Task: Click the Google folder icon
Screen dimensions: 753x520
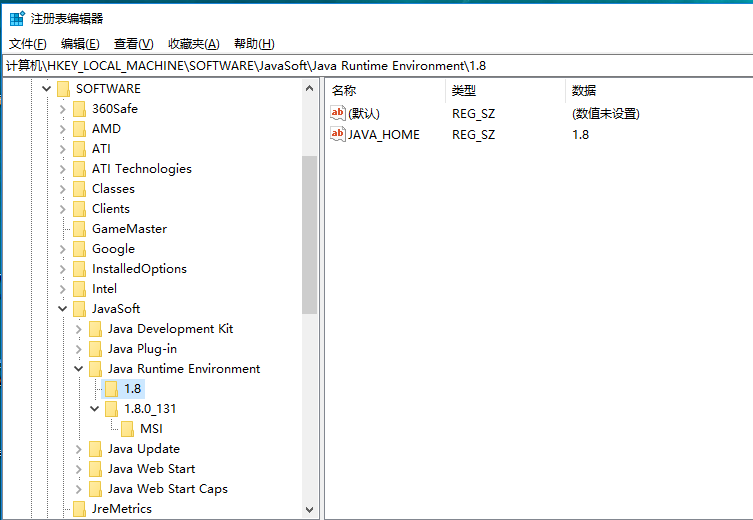Action: (x=80, y=249)
